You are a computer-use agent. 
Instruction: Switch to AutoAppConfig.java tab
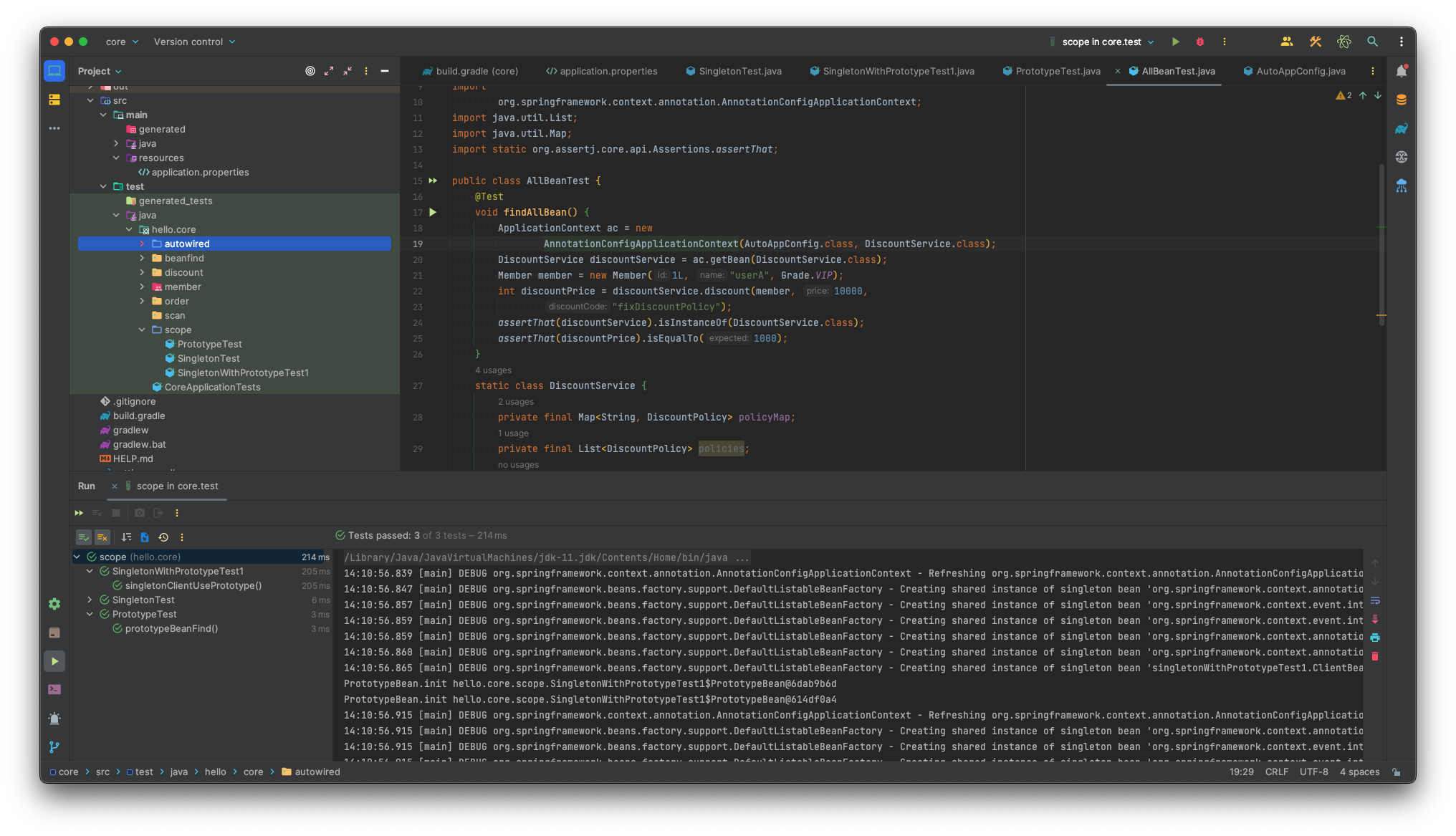pyautogui.click(x=1294, y=71)
